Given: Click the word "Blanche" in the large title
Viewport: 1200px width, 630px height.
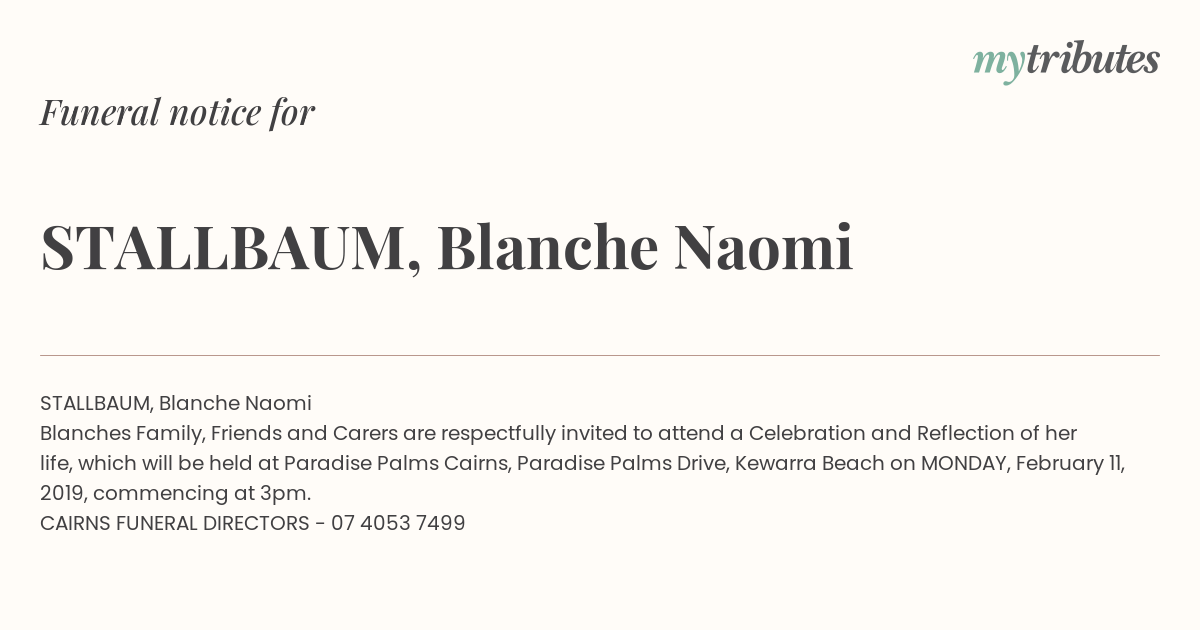Looking at the screenshot, I should pos(548,247).
